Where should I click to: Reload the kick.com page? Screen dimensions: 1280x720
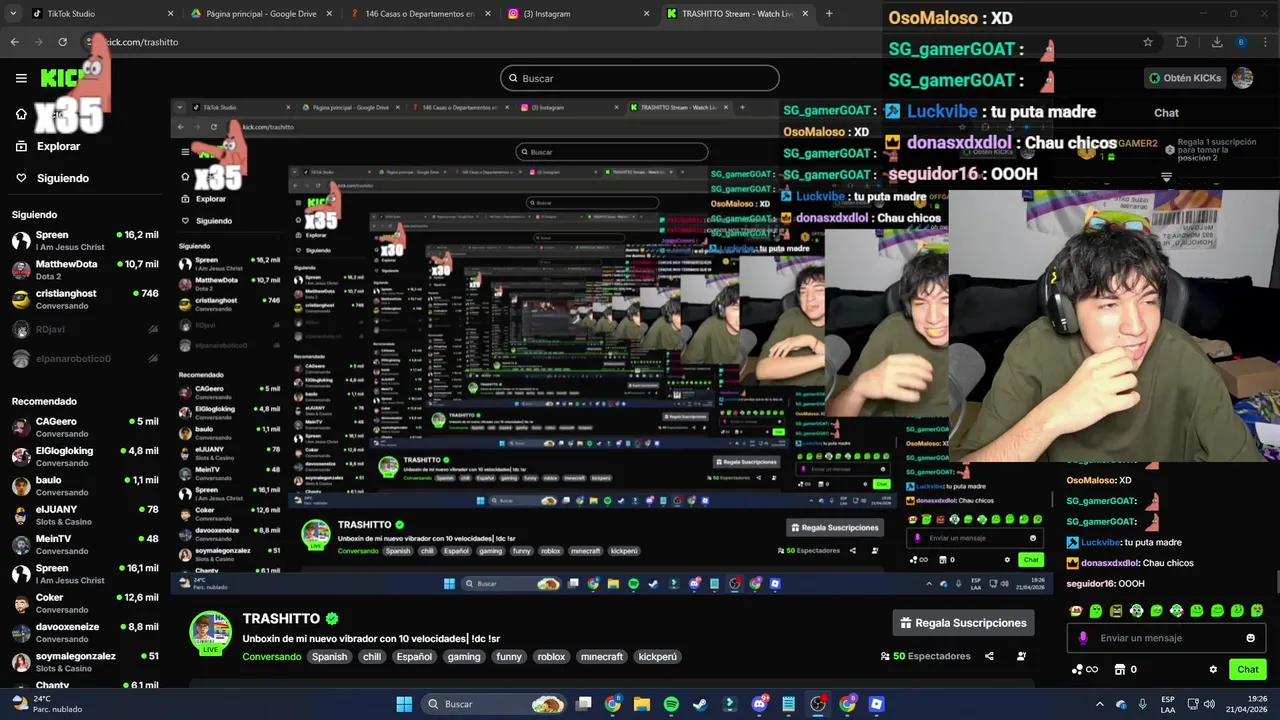pyautogui.click(x=62, y=42)
